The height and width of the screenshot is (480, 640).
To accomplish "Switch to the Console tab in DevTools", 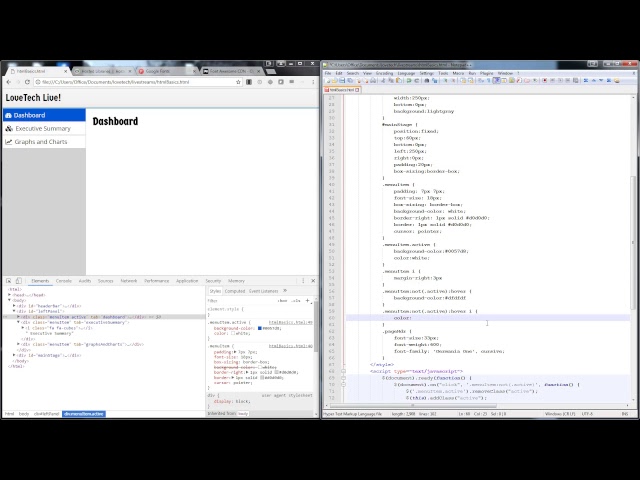I will tap(64, 281).
